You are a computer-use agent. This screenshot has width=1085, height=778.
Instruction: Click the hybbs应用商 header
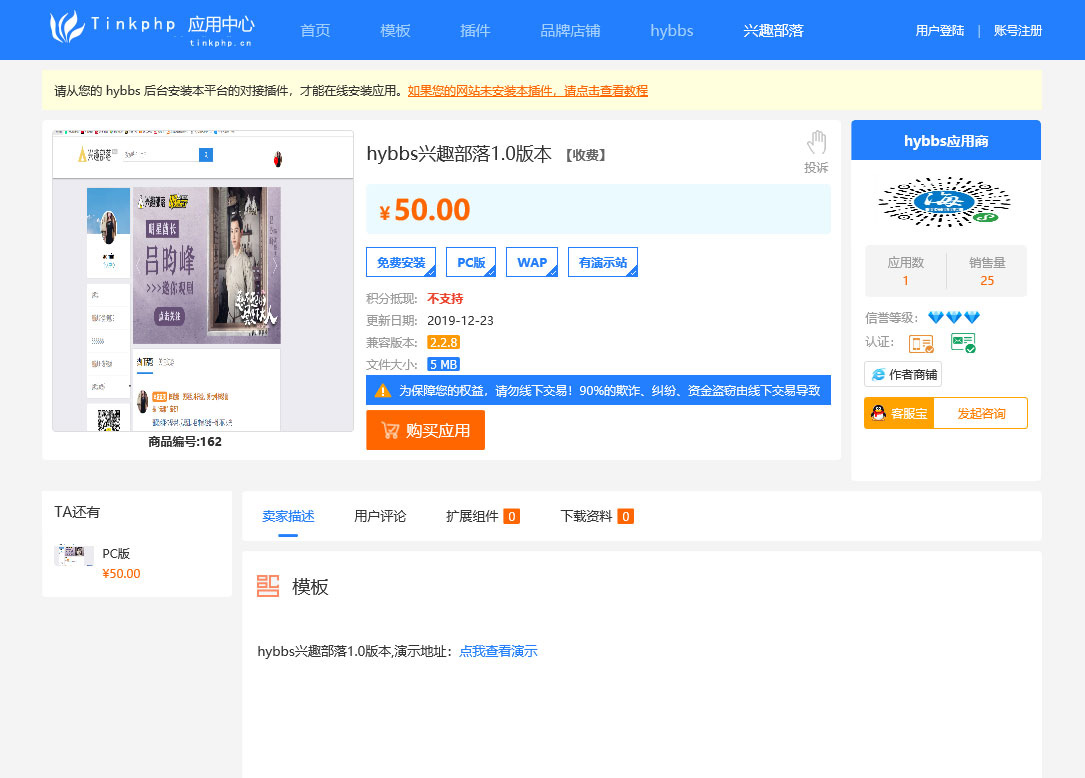(x=946, y=141)
